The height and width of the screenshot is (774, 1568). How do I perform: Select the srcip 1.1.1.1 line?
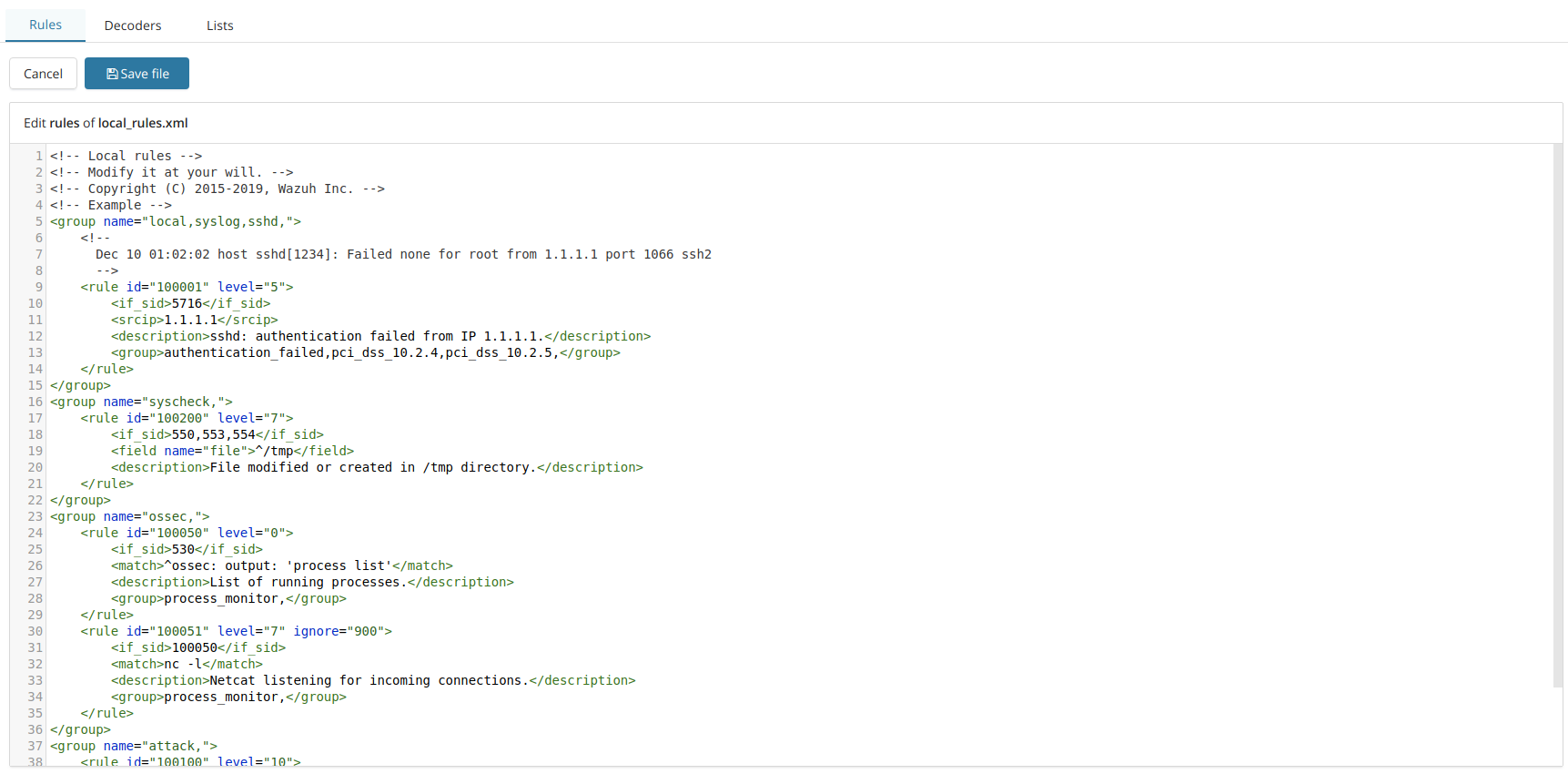tap(194, 320)
